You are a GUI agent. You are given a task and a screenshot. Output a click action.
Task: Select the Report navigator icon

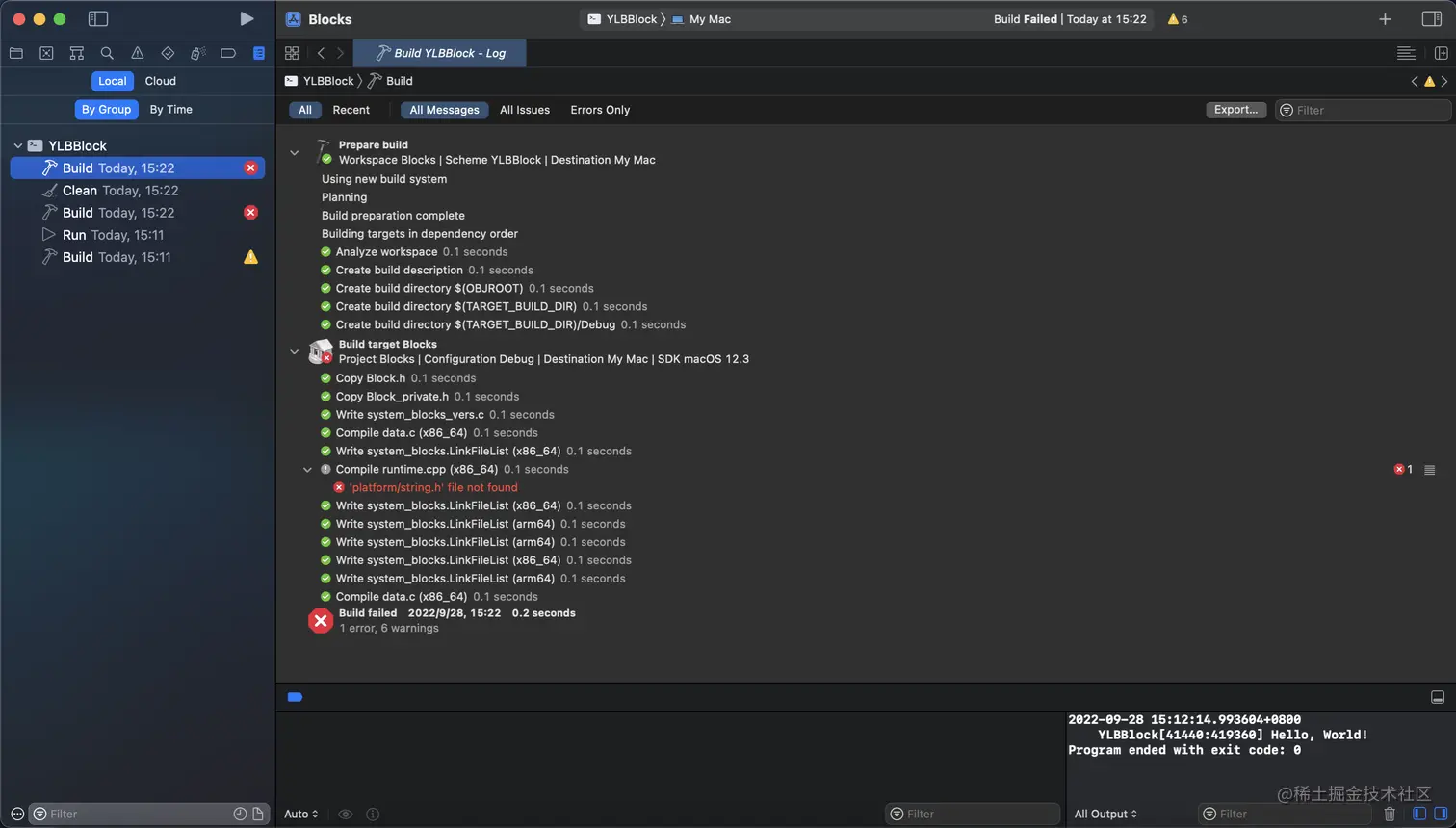[x=259, y=53]
